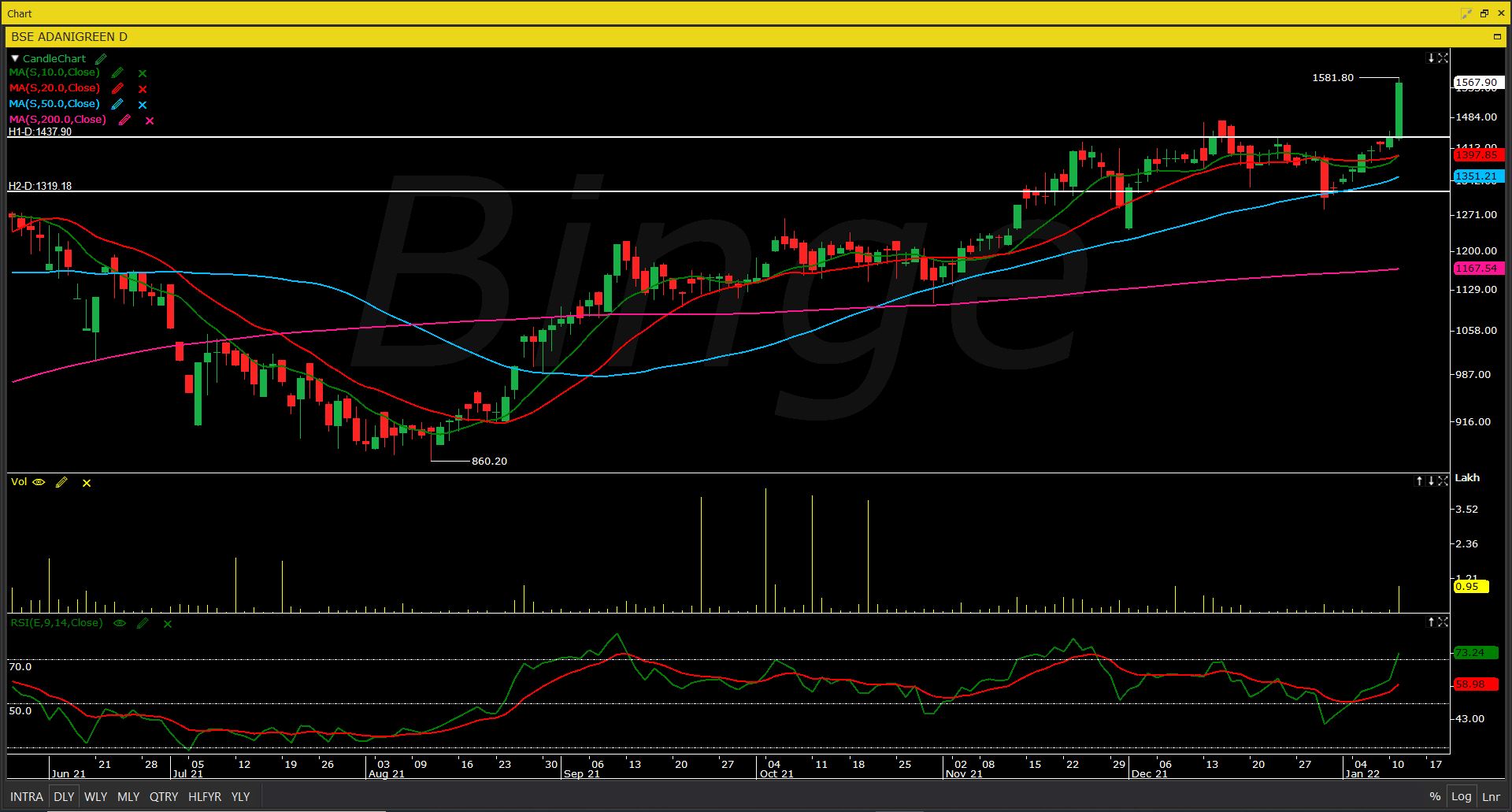This screenshot has height=812, width=1512.
Task: Edit RSI(E,9,14,Close) settings
Action: [x=143, y=623]
